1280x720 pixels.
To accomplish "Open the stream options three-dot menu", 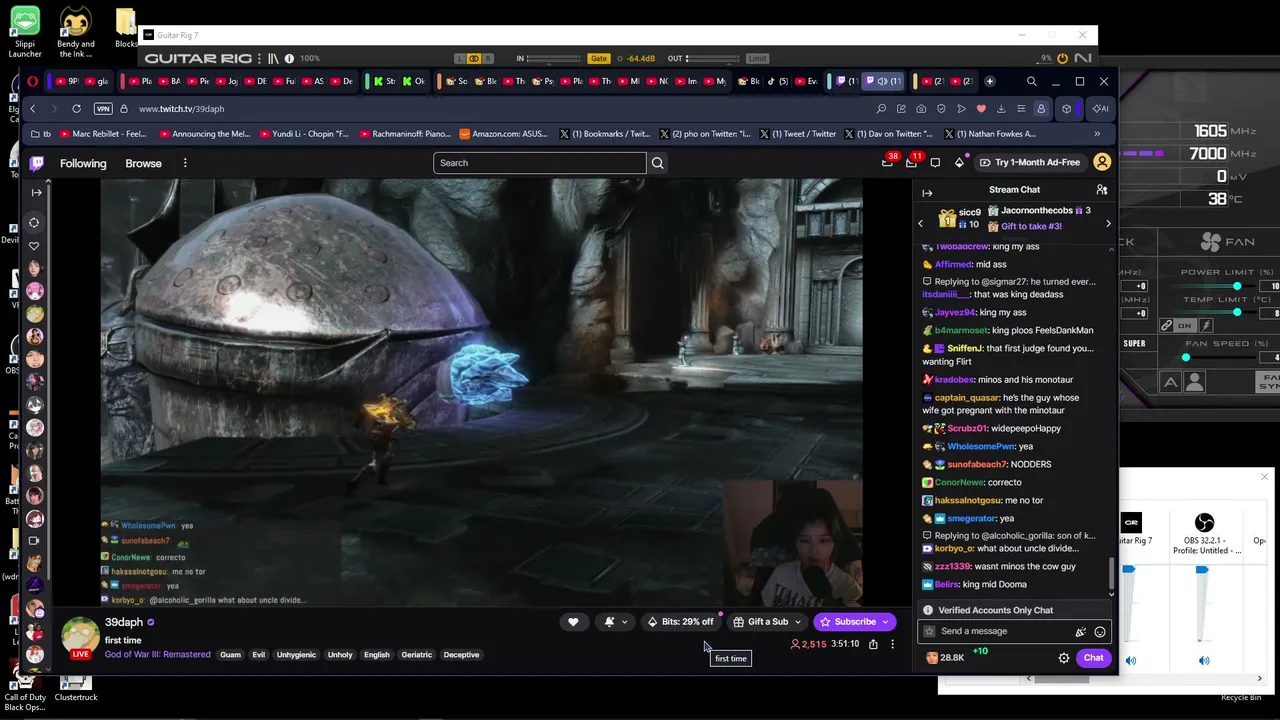I will [x=893, y=644].
